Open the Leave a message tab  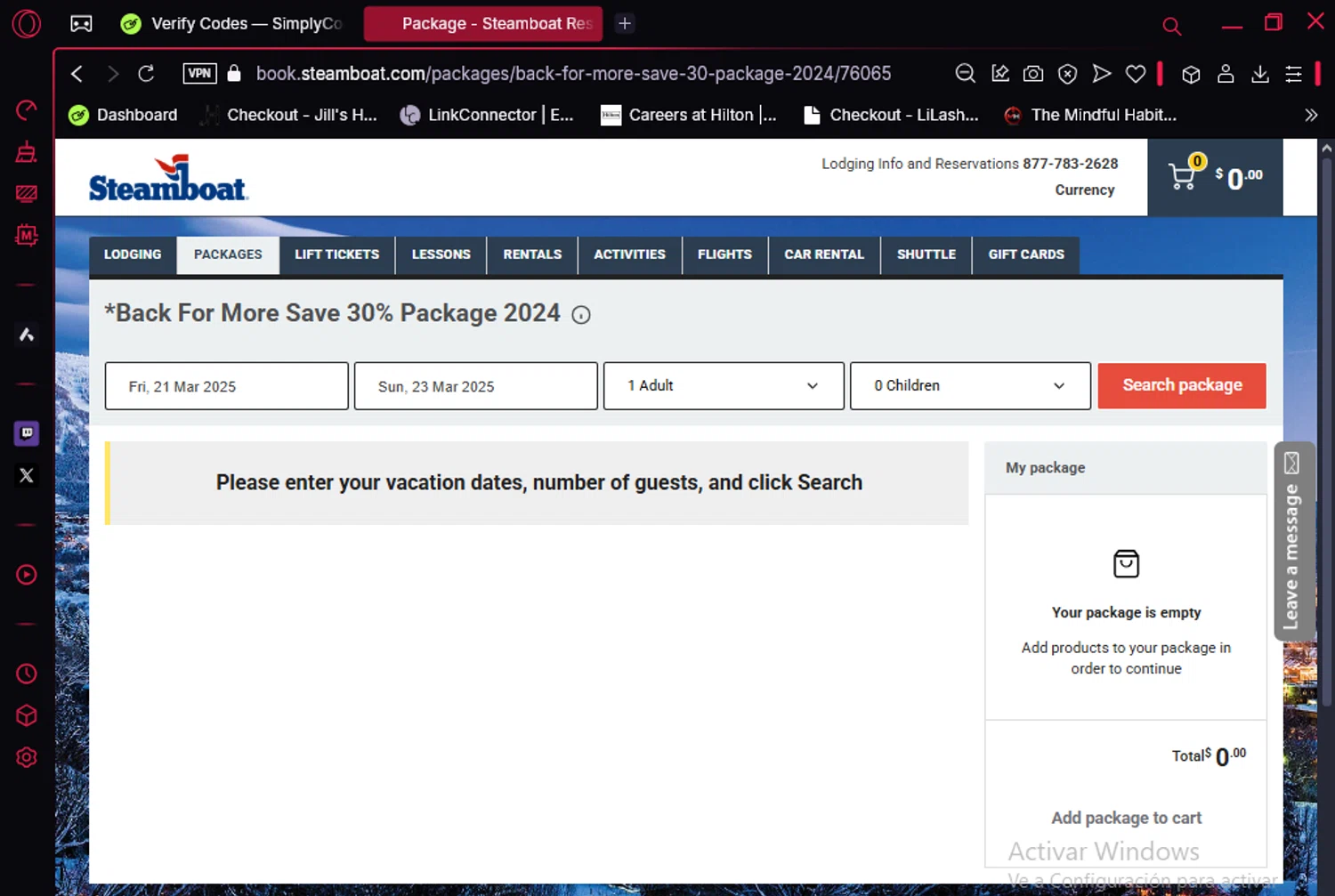[1292, 541]
